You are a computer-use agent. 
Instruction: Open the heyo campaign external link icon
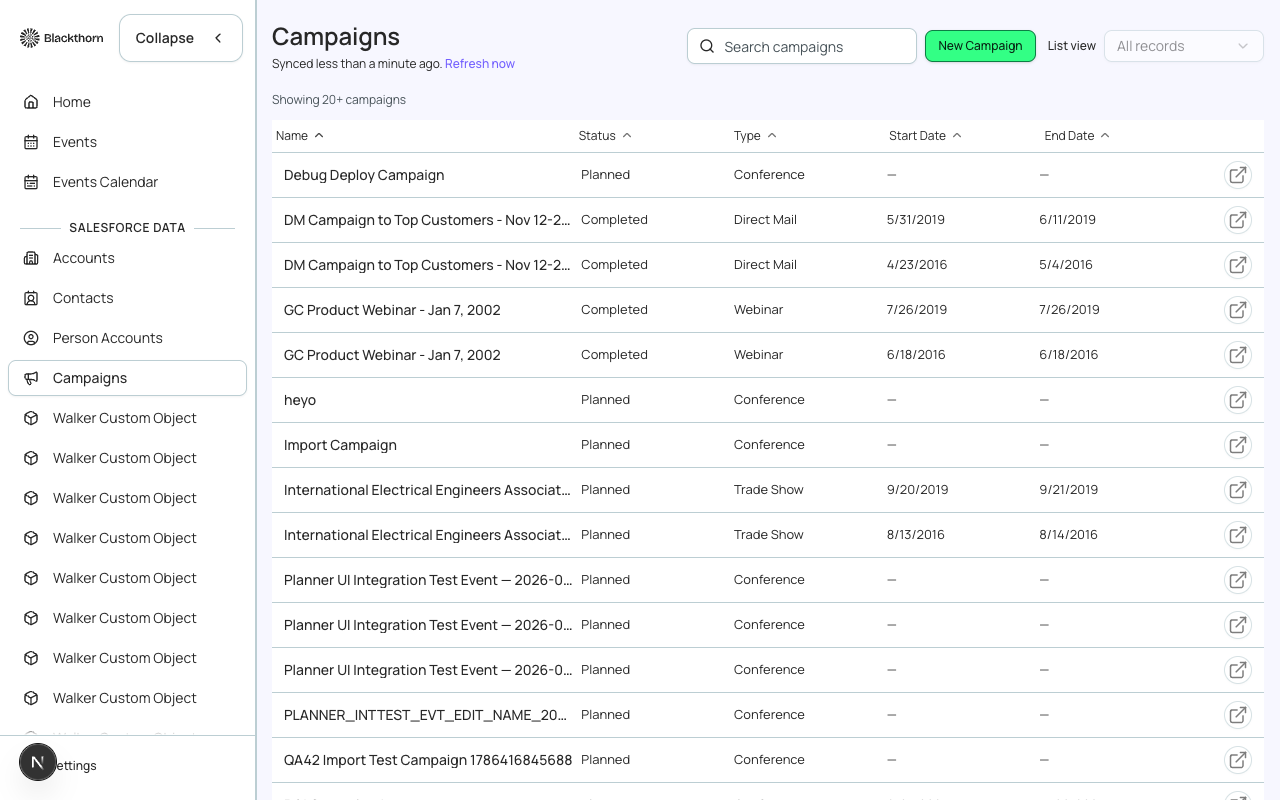pos(1238,400)
